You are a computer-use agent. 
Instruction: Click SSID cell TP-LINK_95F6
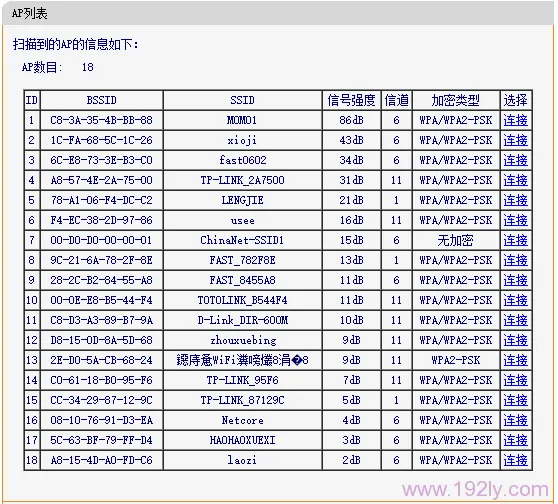[242, 380]
